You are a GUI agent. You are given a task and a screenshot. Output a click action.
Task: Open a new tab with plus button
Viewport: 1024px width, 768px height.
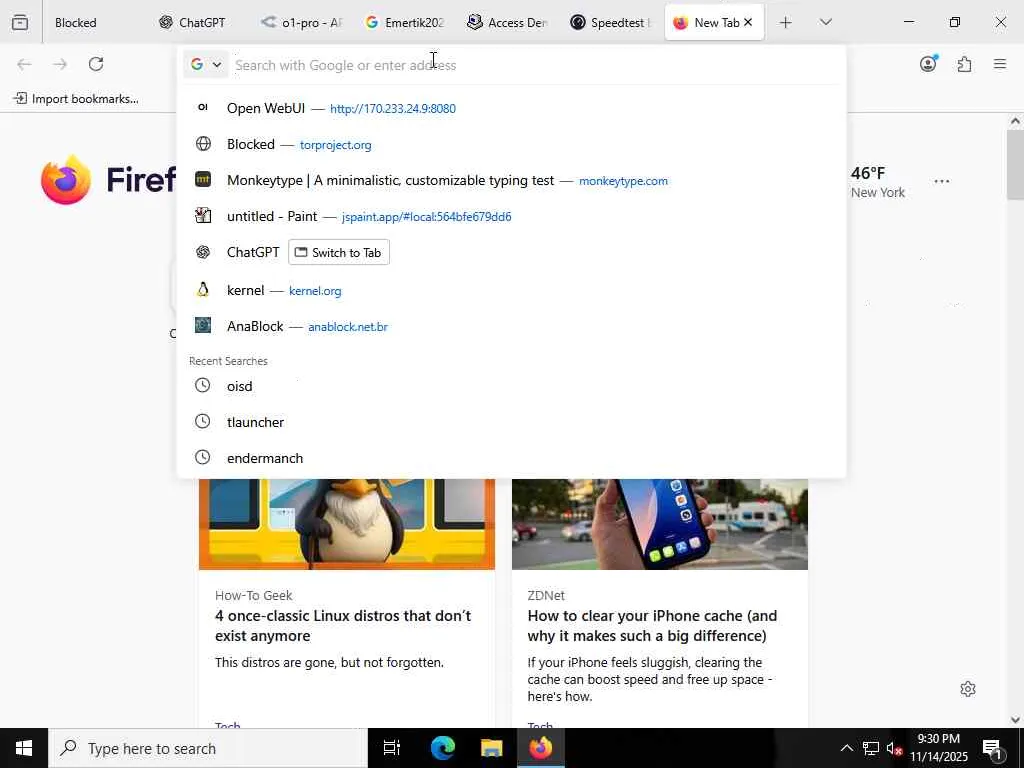click(786, 22)
